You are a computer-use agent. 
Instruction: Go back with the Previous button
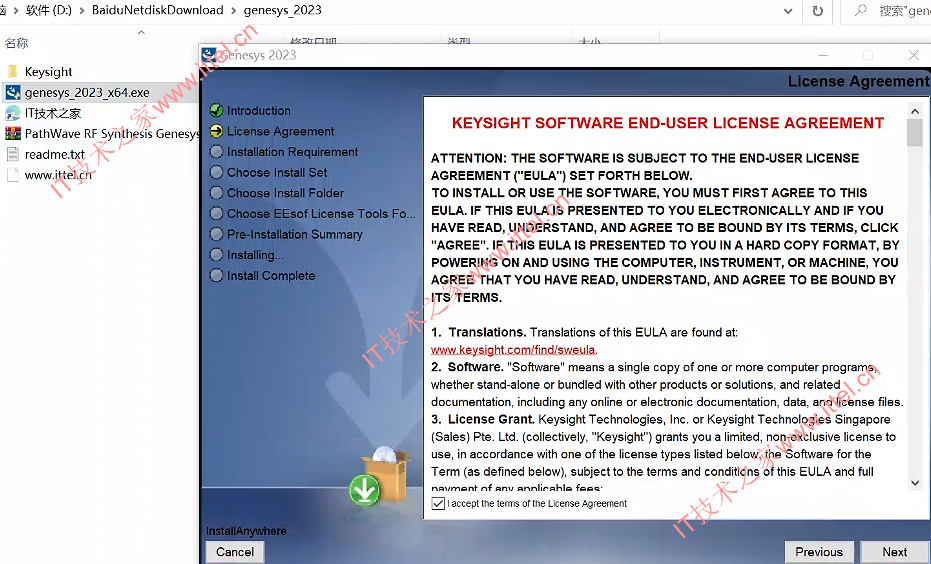(819, 552)
